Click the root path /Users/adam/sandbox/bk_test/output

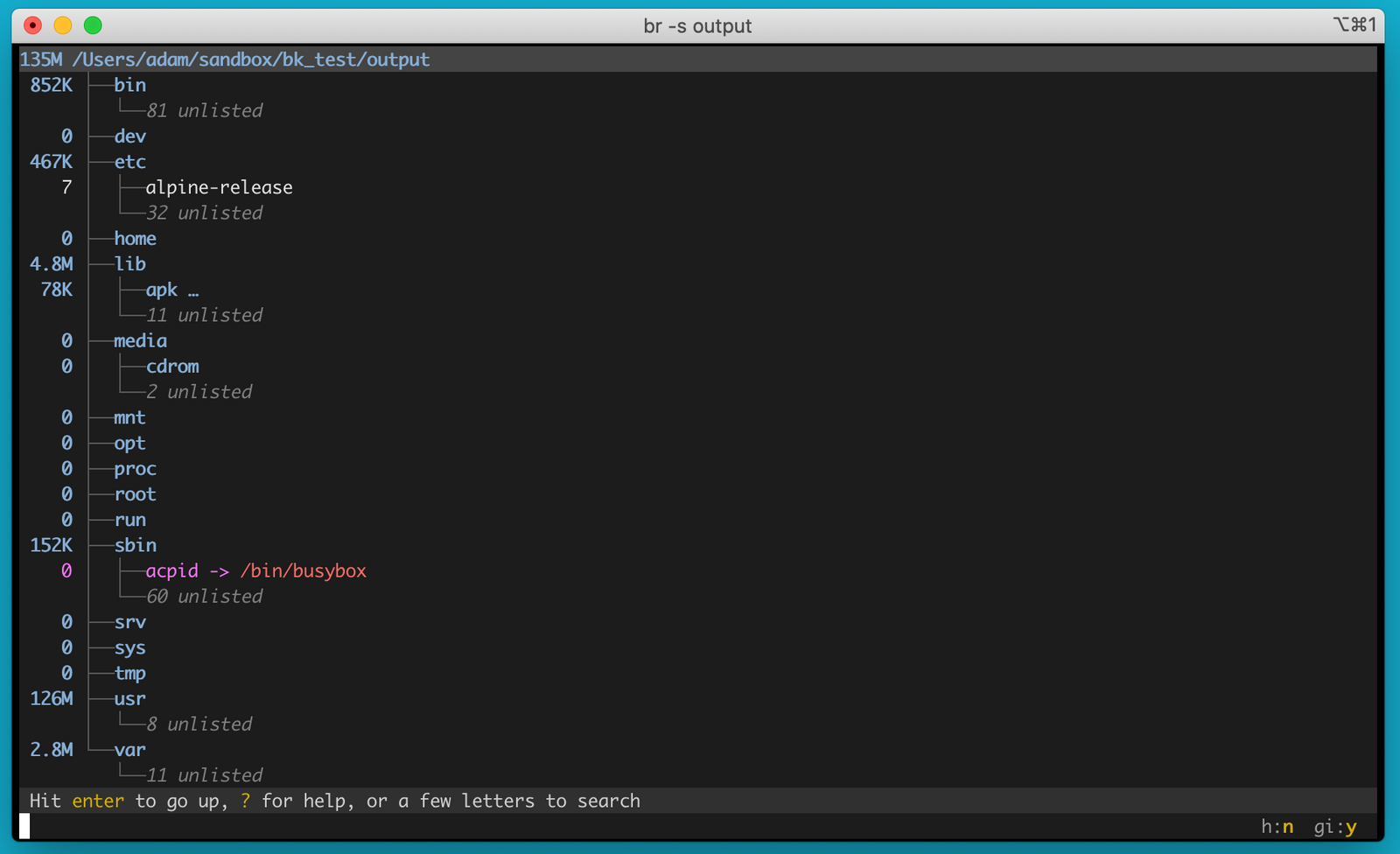250,59
